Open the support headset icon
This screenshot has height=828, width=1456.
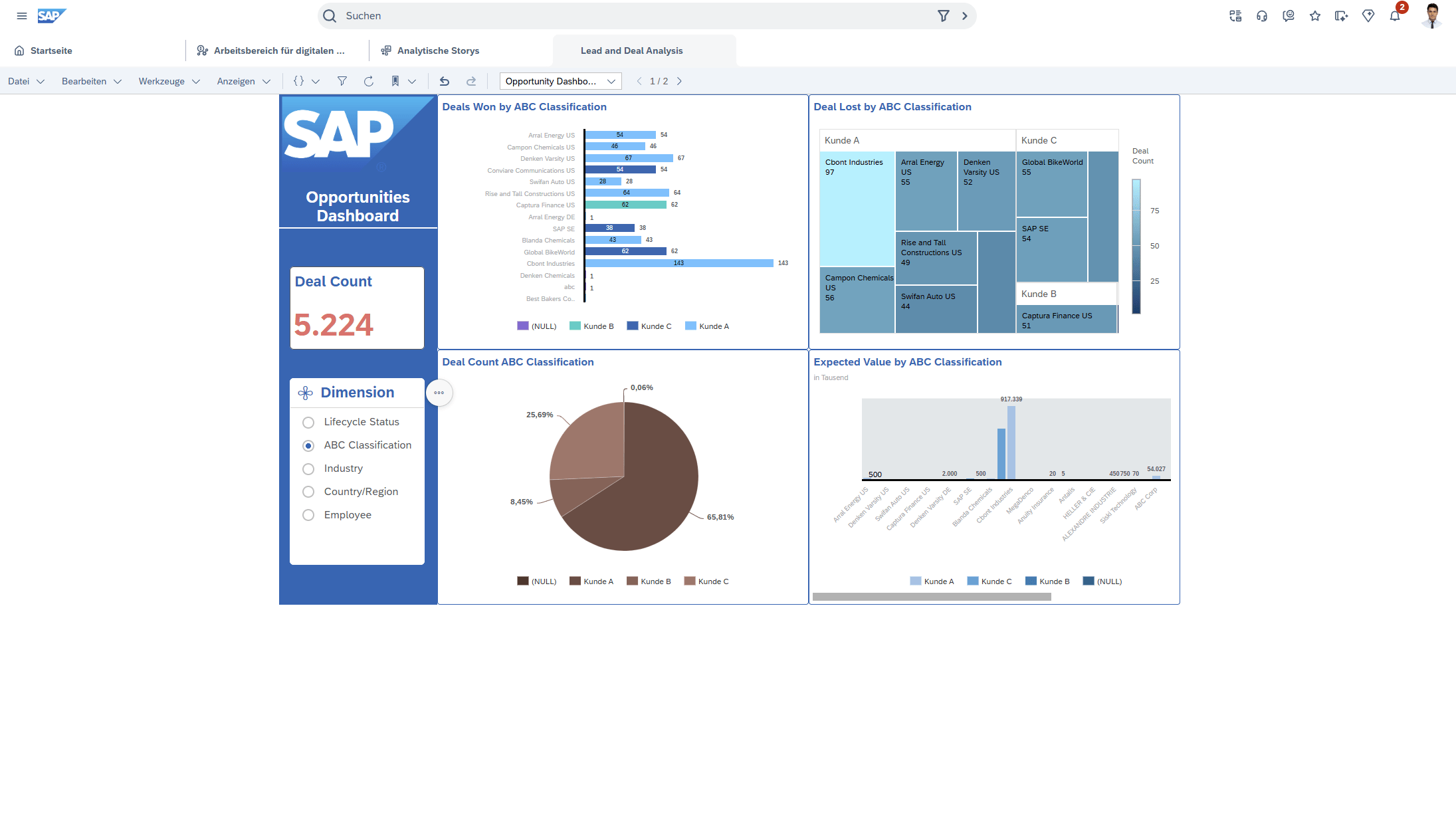pos(1262,16)
